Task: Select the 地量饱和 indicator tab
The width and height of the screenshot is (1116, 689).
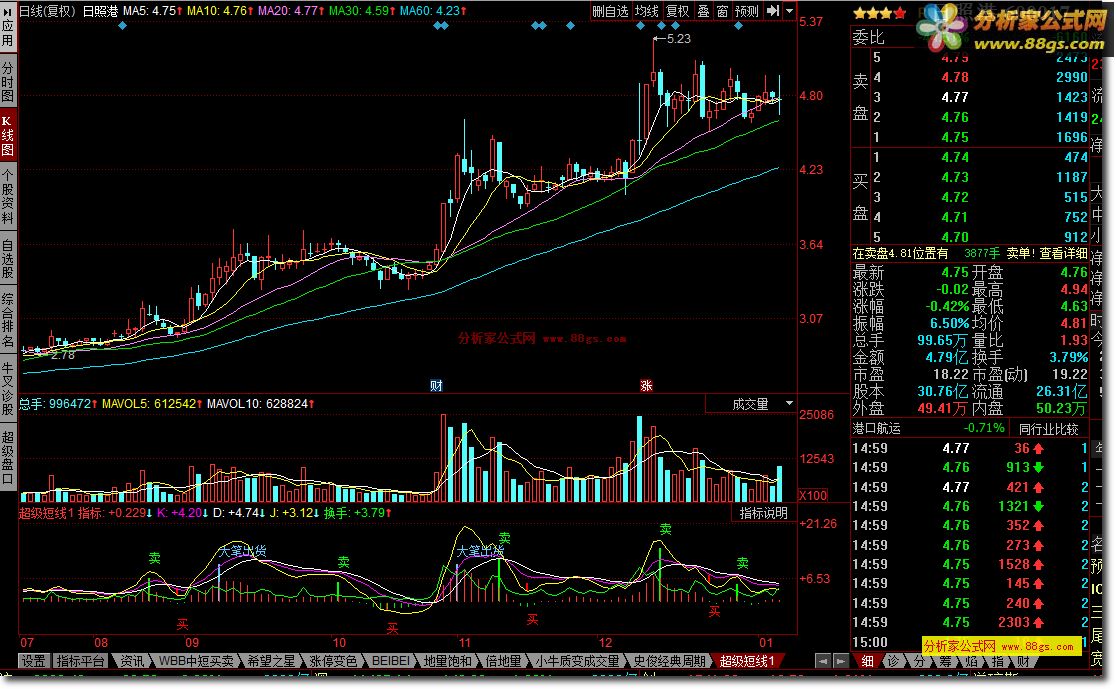Action: [x=448, y=661]
